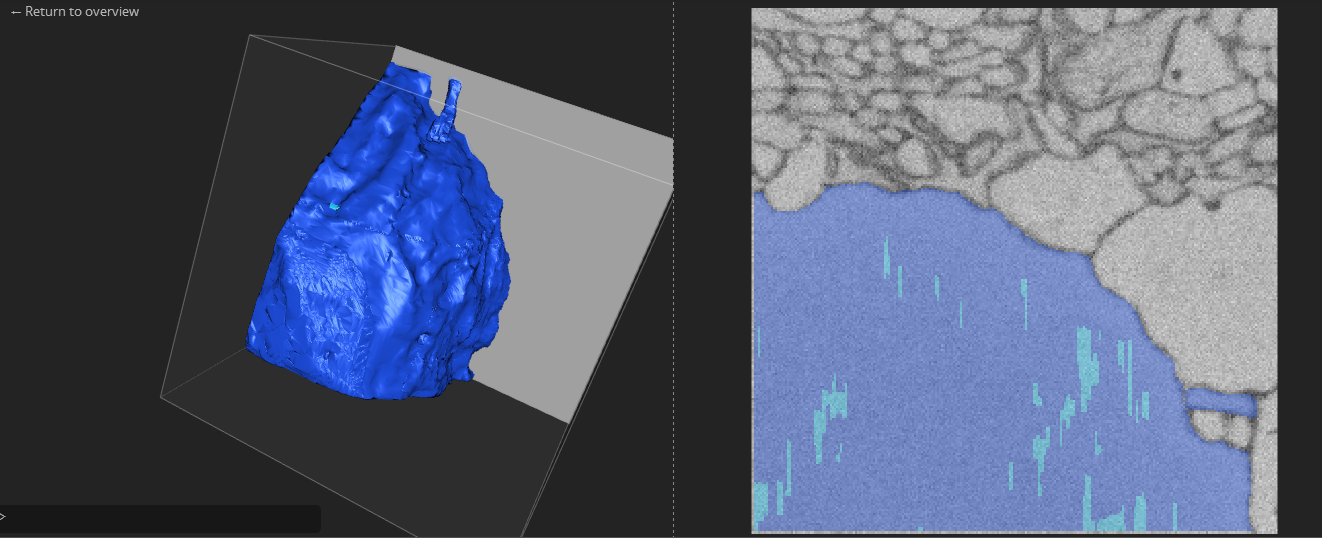Click the dotted vertical divider between the panels
The image size is (1322, 538).
(x=673, y=269)
